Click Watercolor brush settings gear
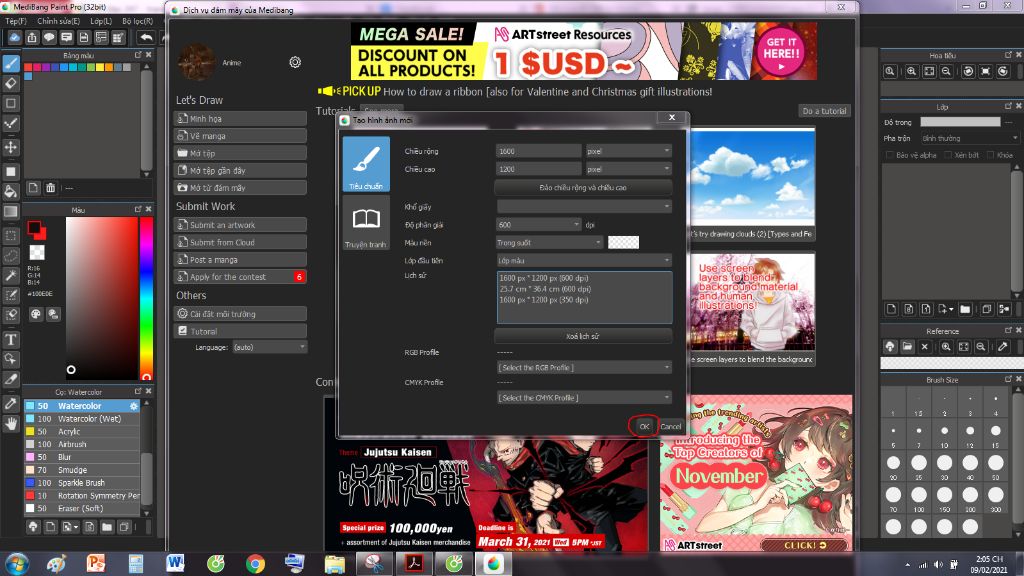 tap(134, 406)
